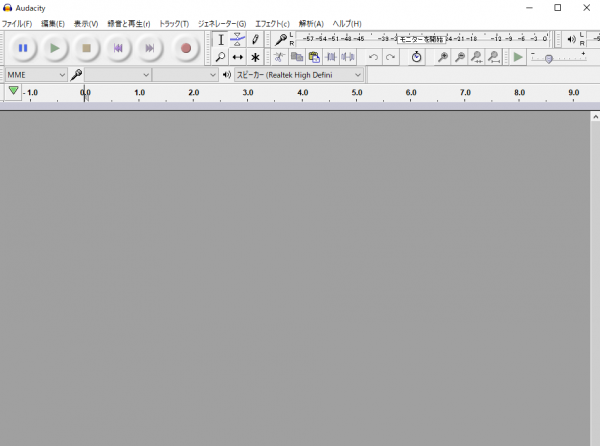Image resolution: width=600 pixels, height=446 pixels.
Task: Click the Undo arrow icon
Action: (x=373, y=57)
